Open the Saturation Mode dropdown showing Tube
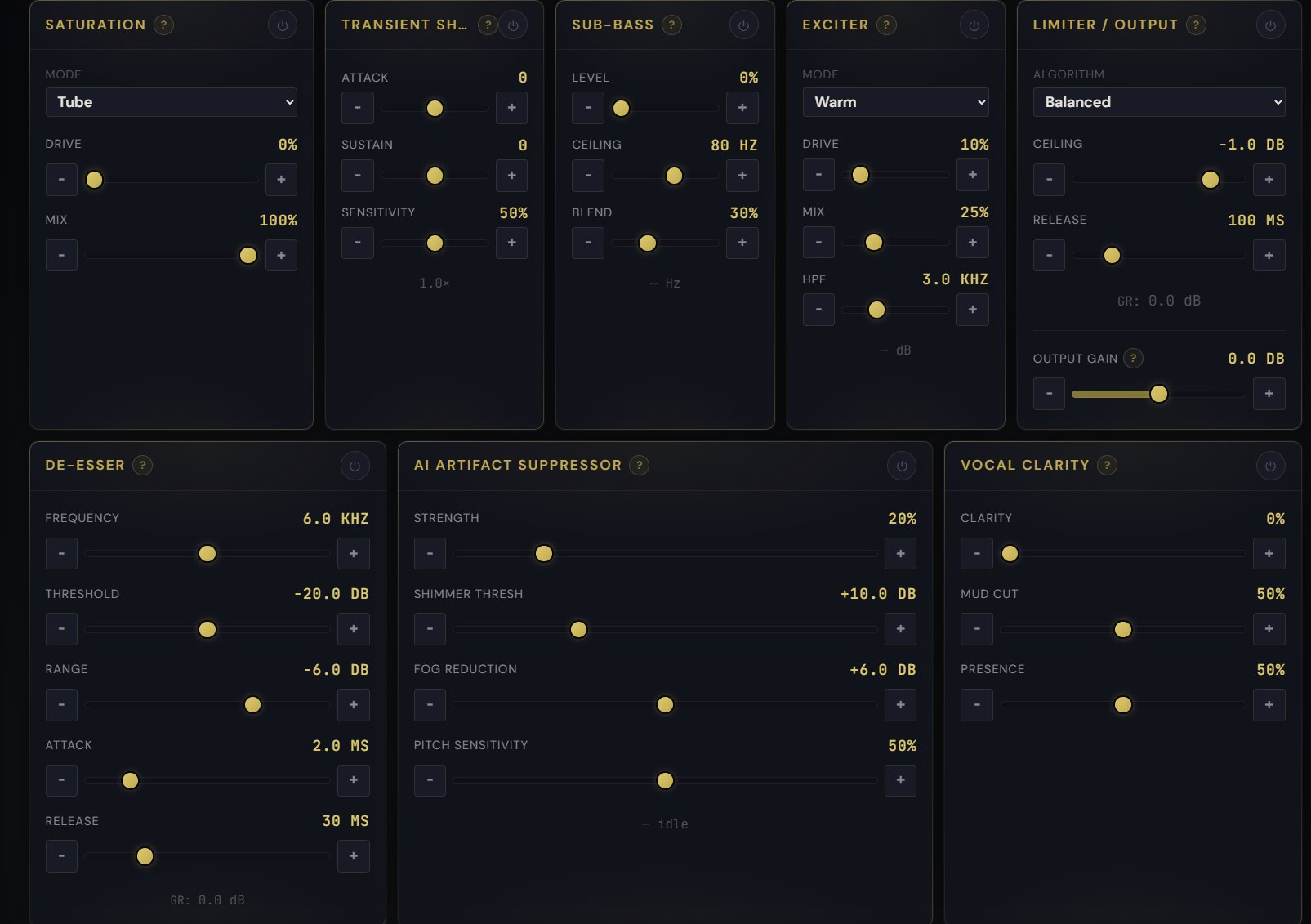Screen dimensions: 1311x924 pyautogui.click(x=172, y=102)
